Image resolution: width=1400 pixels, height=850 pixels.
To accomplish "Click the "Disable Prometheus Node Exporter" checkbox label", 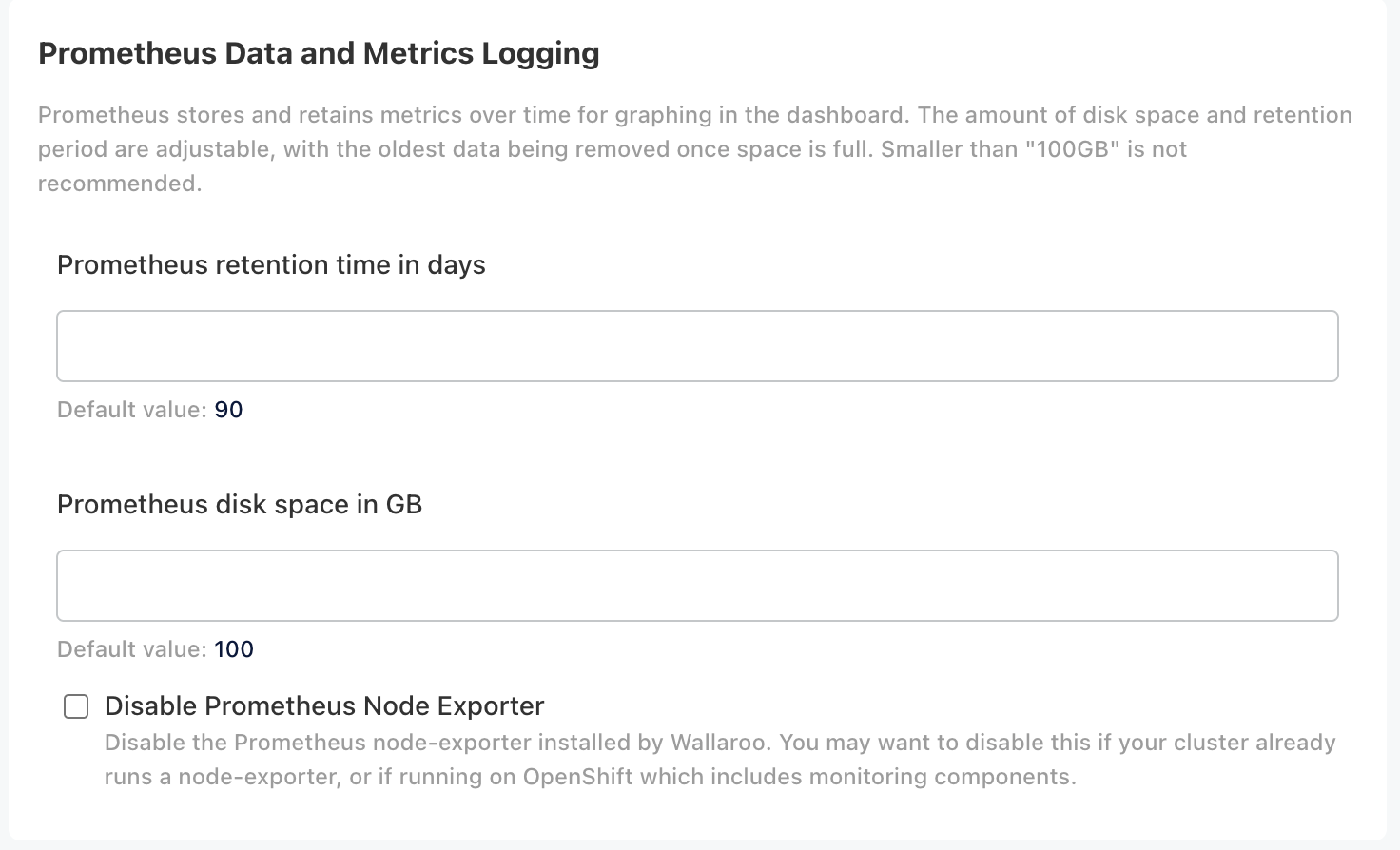I will [324, 706].
